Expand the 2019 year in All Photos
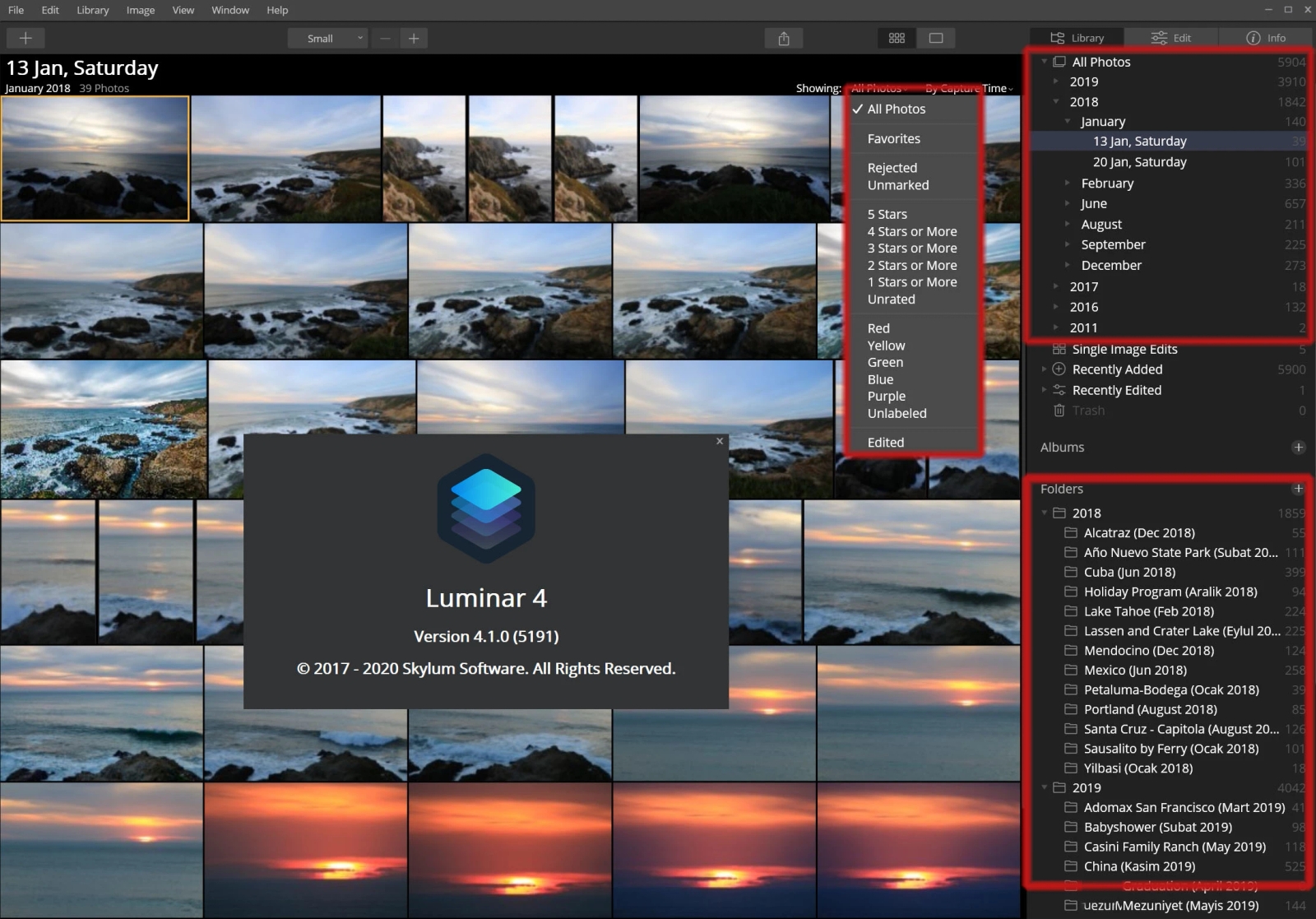The image size is (1316, 919). (x=1056, y=81)
